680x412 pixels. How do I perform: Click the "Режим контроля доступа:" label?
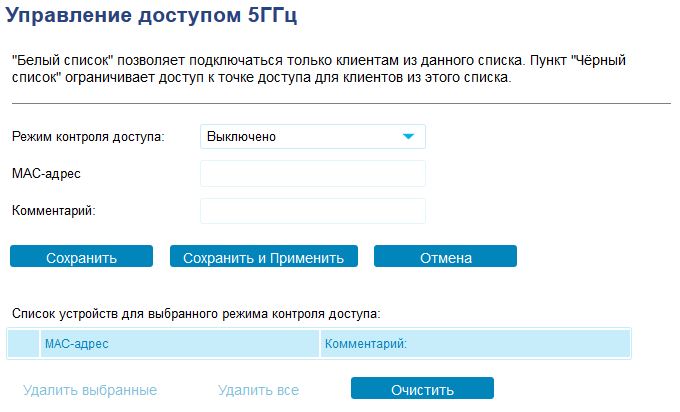coord(87,137)
